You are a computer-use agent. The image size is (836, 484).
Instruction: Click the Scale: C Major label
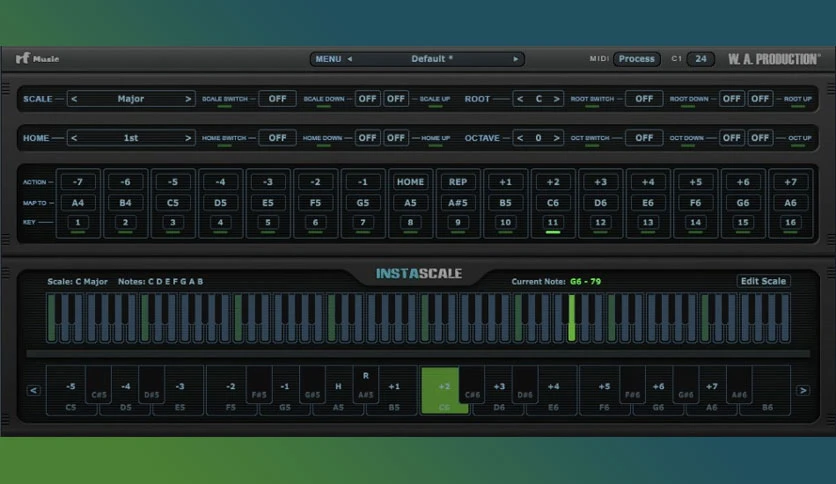coord(77,281)
